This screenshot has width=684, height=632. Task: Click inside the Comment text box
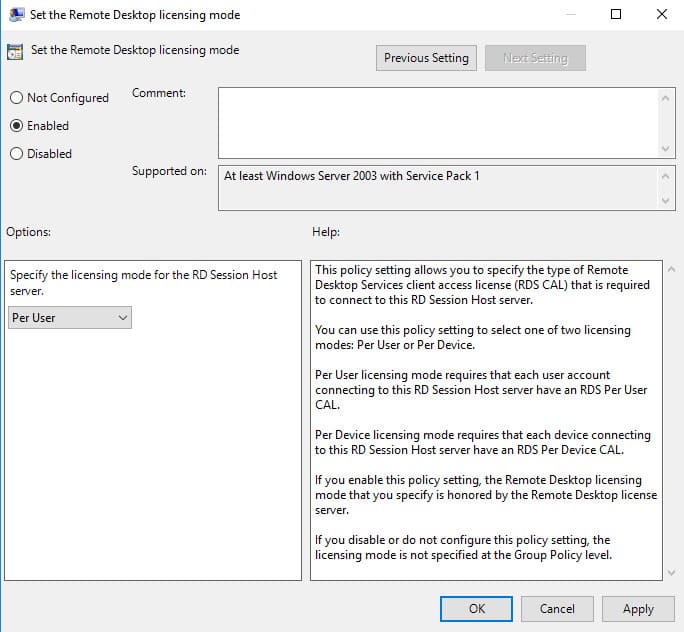pos(438,121)
